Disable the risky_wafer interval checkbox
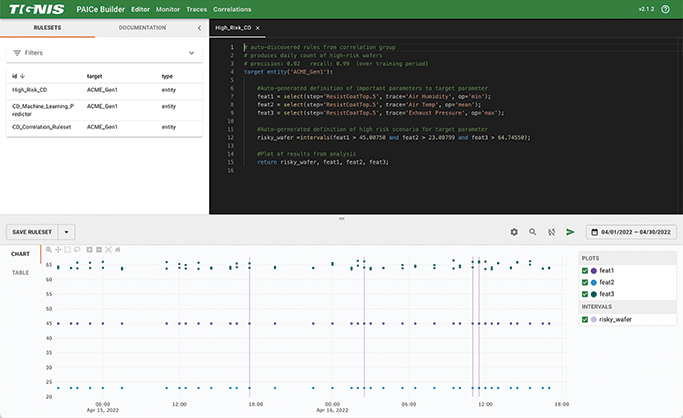683x418 pixels. coord(586,319)
